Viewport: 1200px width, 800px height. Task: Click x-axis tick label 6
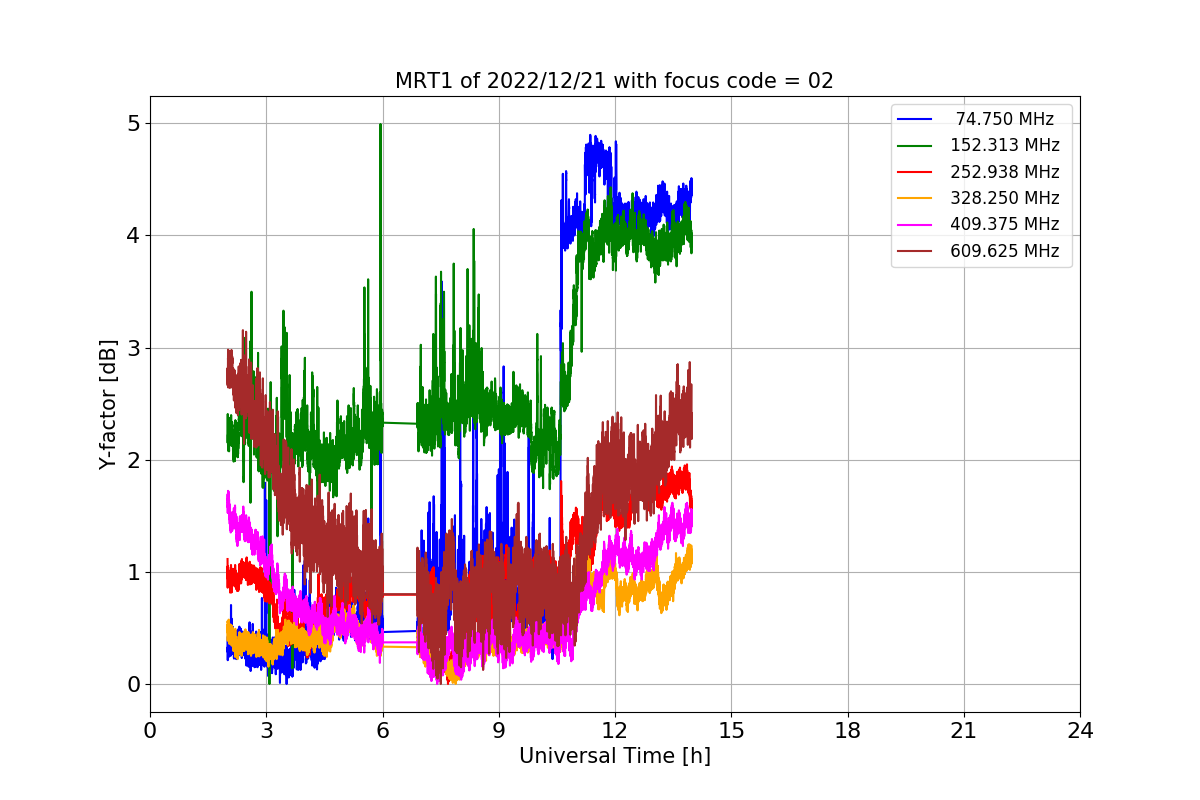coord(383,731)
